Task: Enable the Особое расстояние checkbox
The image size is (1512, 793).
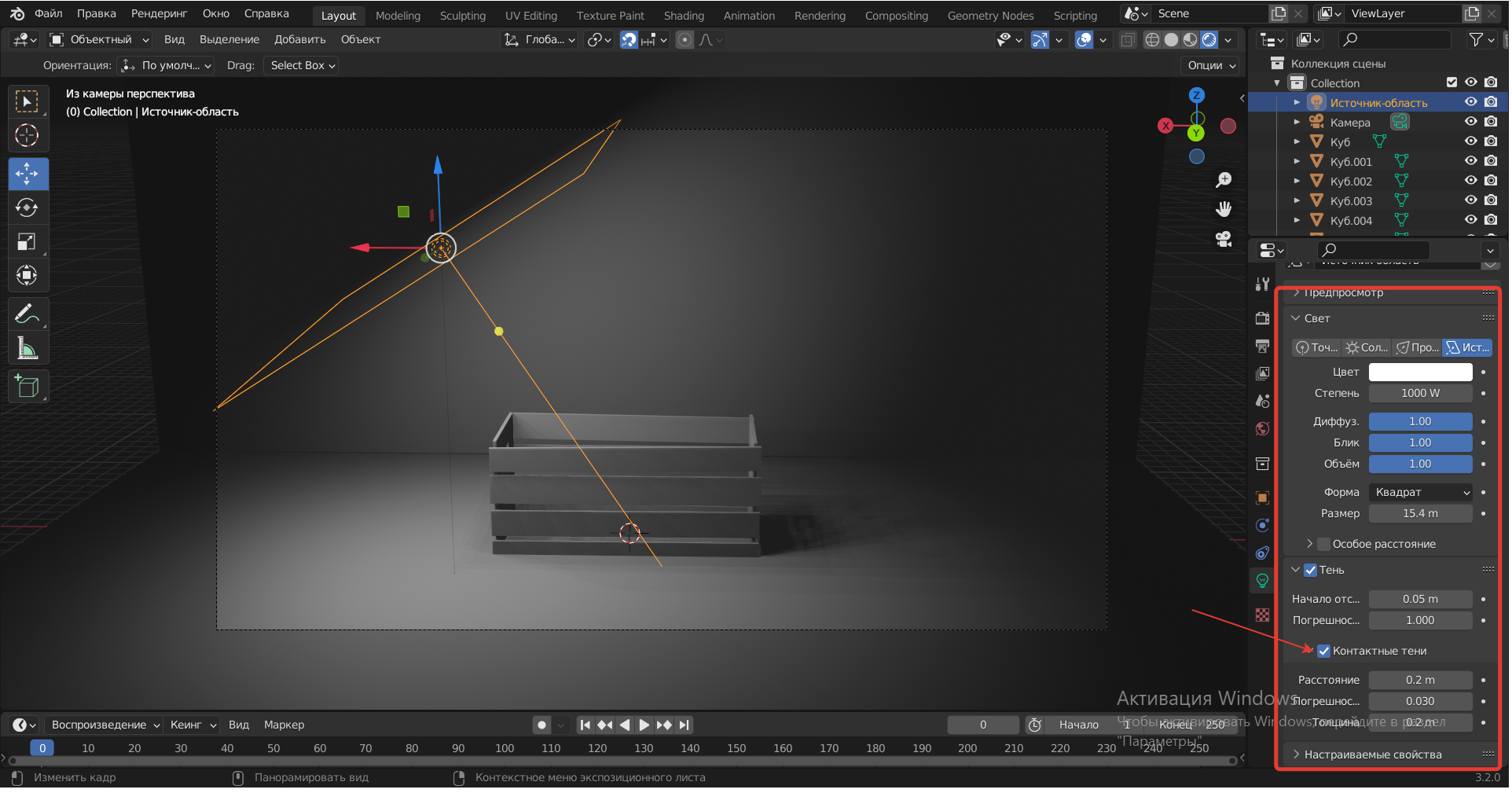Action: (1324, 544)
